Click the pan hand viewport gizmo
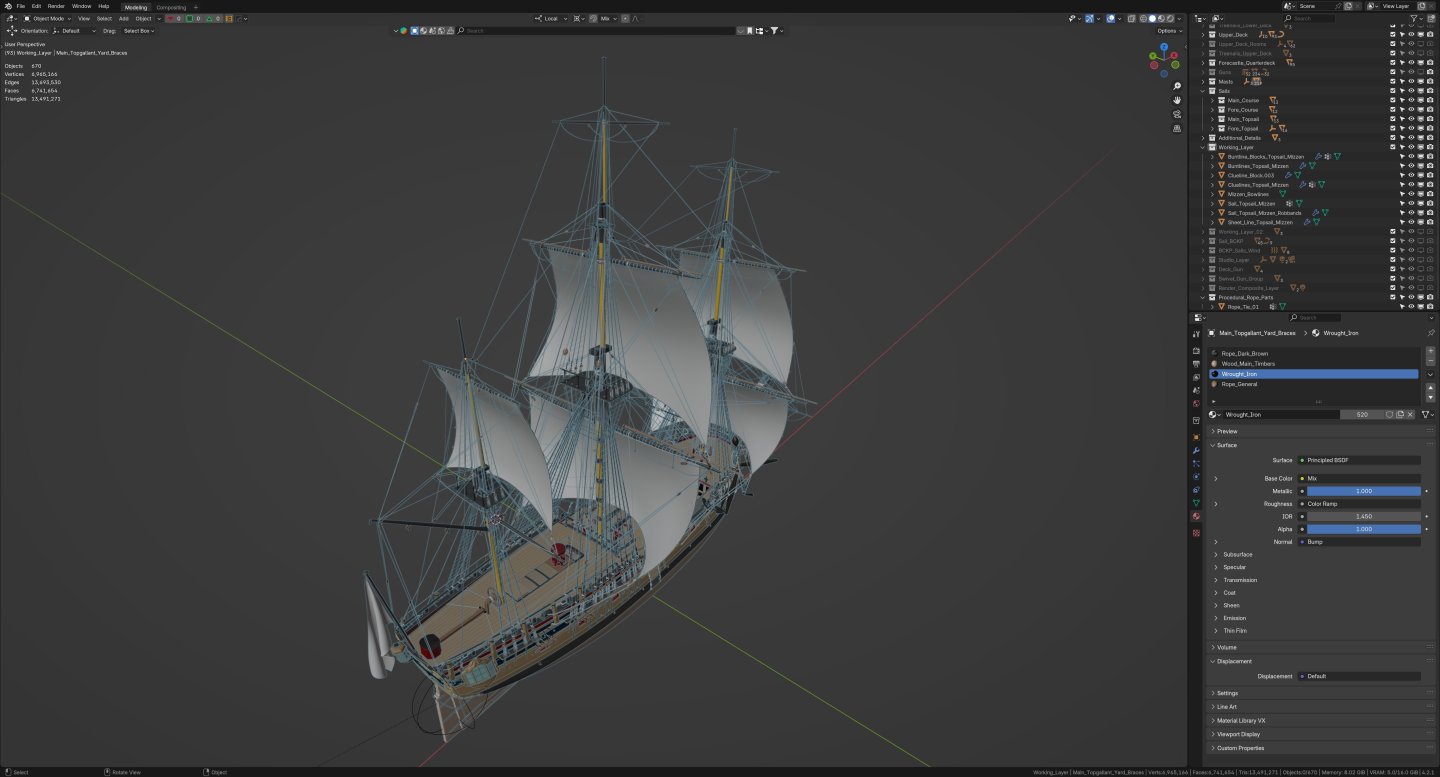This screenshot has width=1440, height=777. [1177, 100]
